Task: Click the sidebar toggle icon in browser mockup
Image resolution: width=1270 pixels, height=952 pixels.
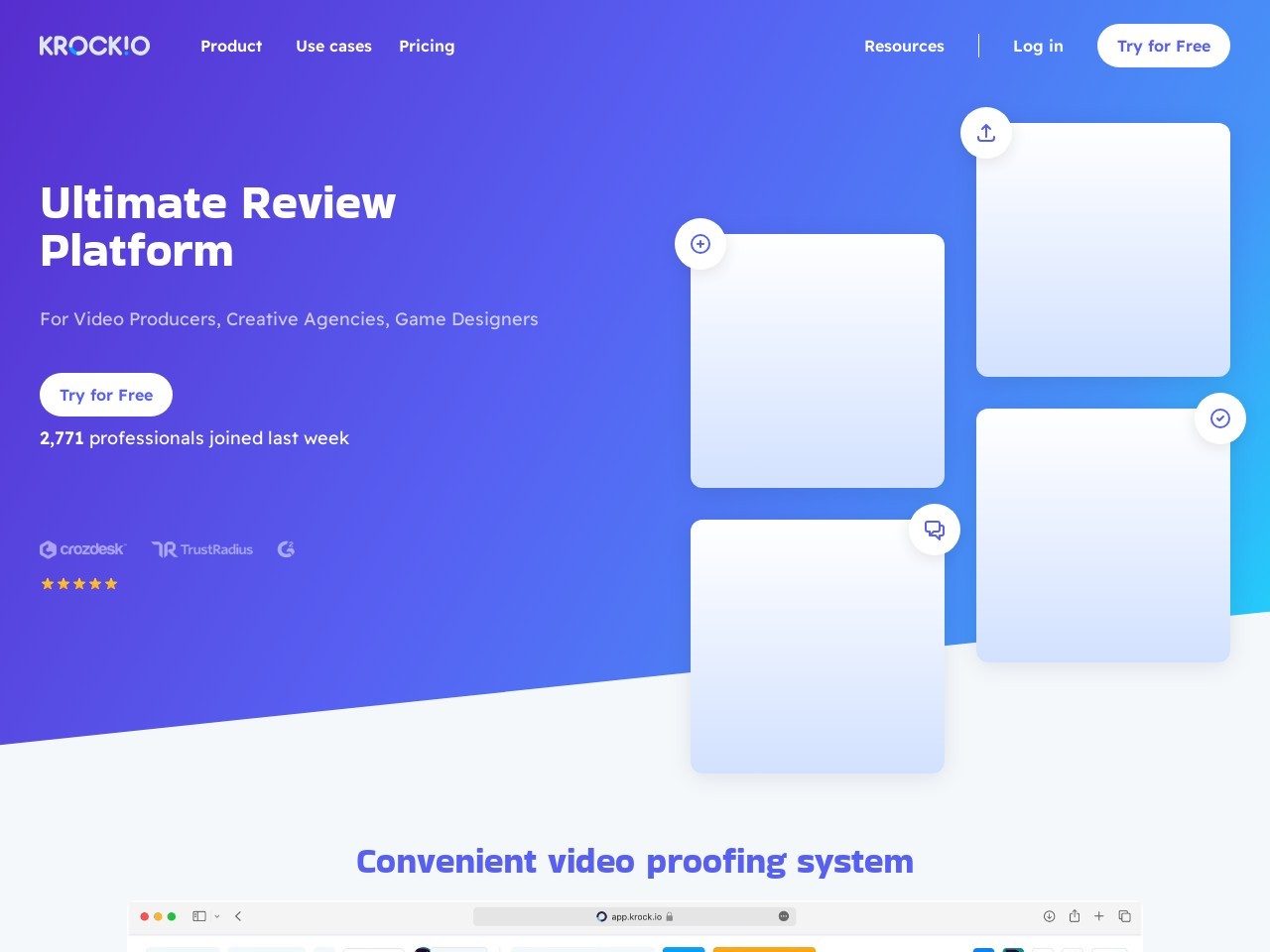Action: click(199, 916)
